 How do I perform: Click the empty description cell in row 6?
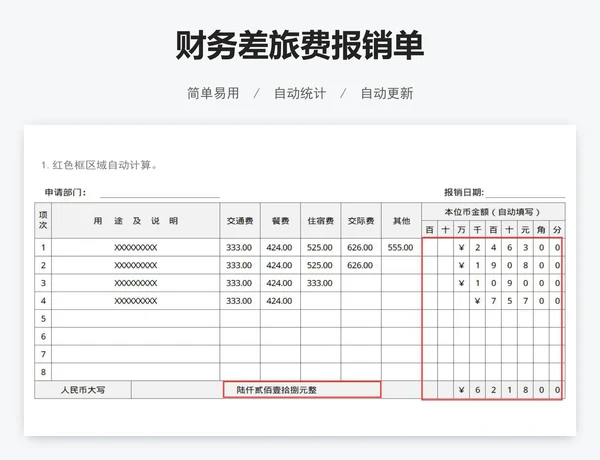pyautogui.click(x=136, y=336)
